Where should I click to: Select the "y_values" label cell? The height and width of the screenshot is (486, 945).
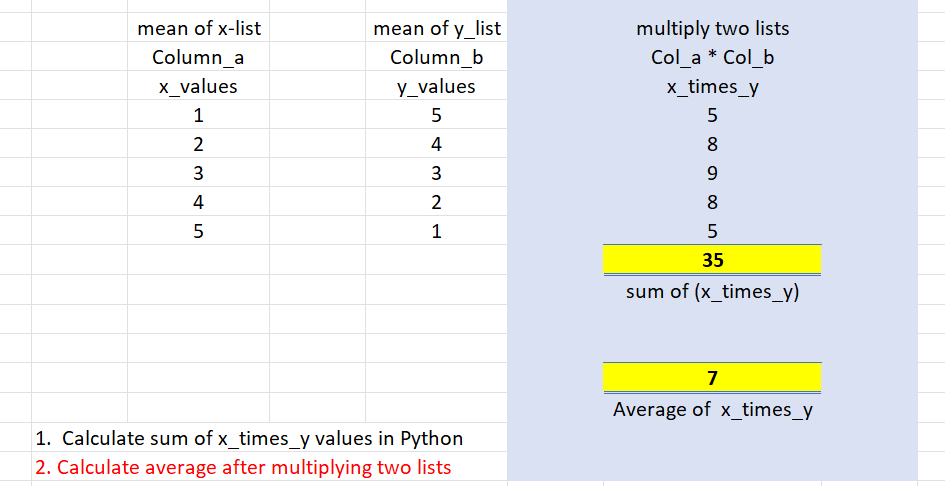tap(436, 86)
